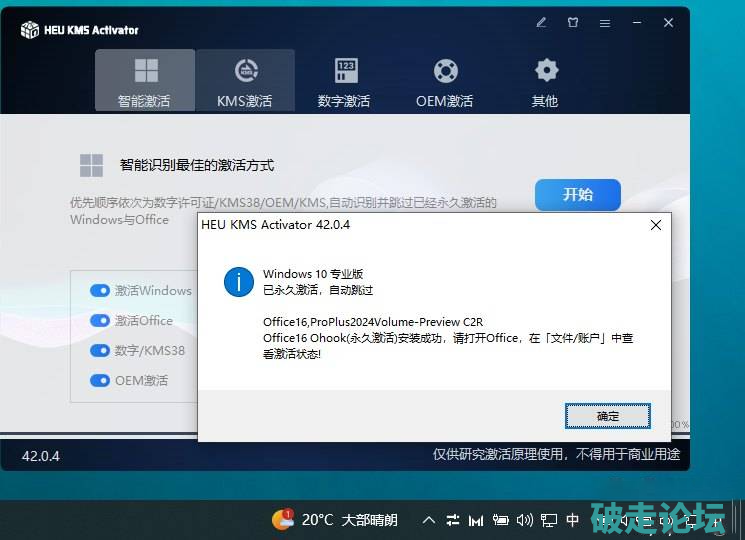
Task: Toggle the 激活Office switch
Action: pos(100,321)
